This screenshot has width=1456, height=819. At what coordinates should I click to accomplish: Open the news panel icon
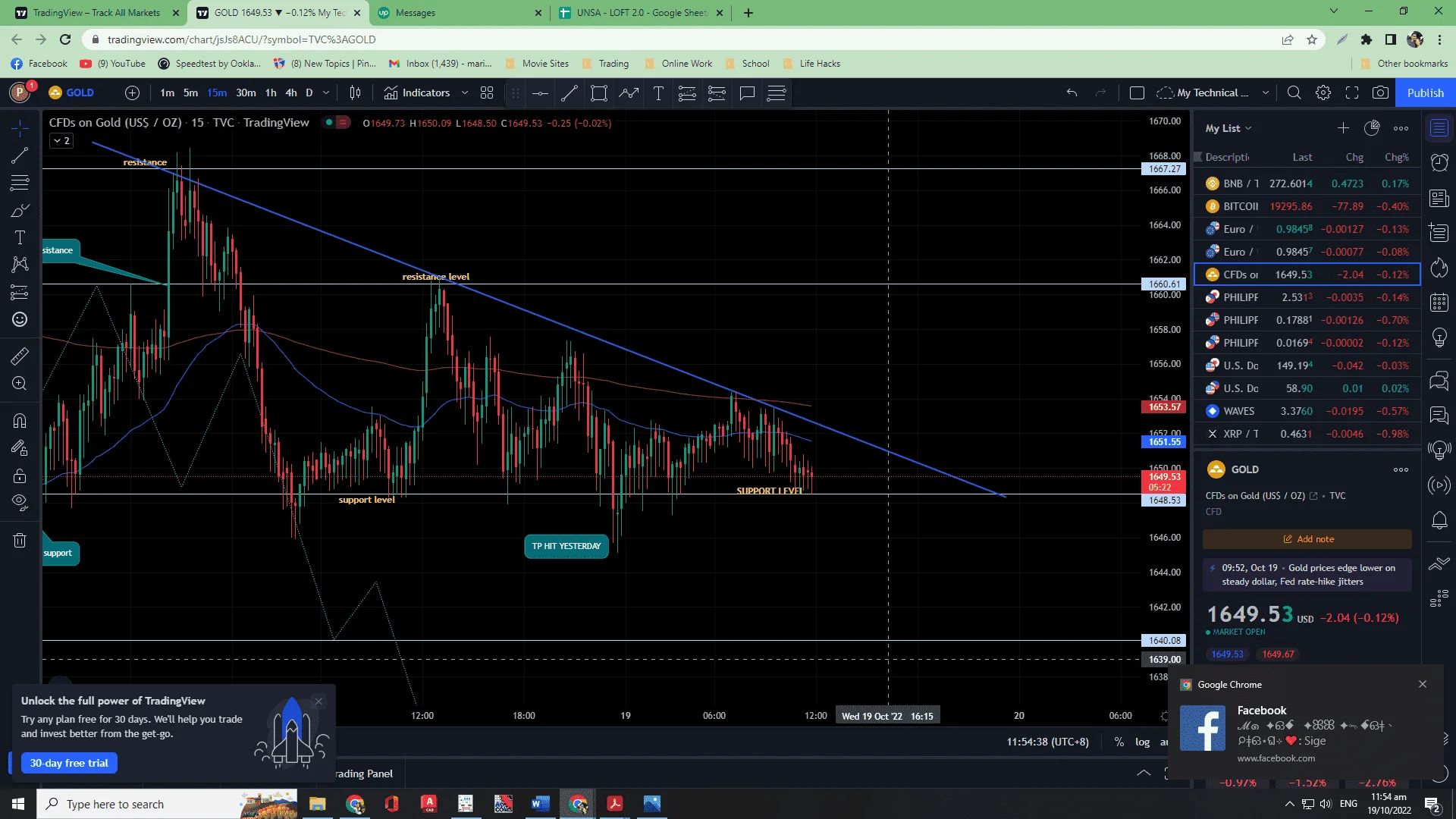point(1439,198)
